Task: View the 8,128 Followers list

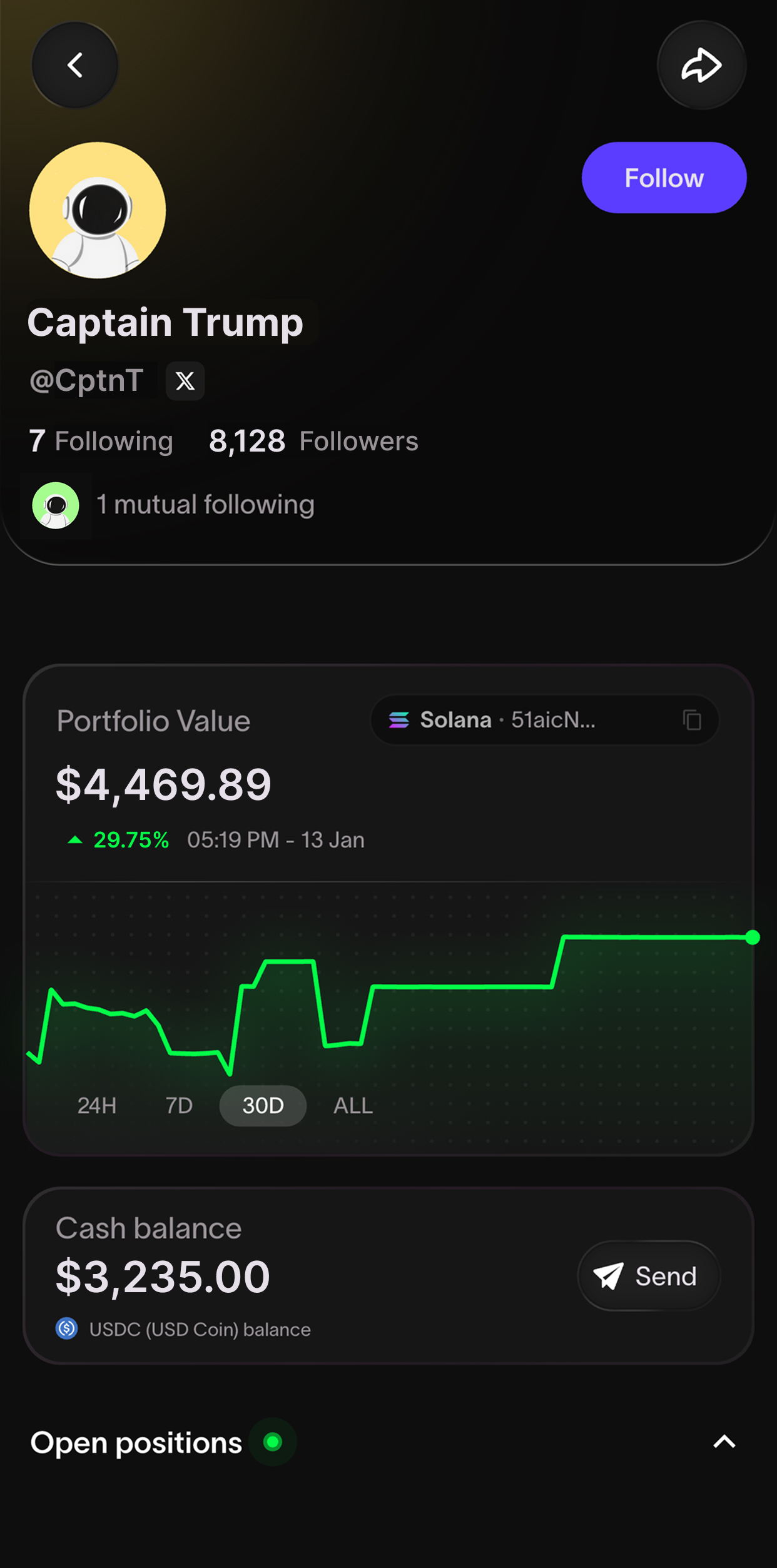Action: coord(313,441)
